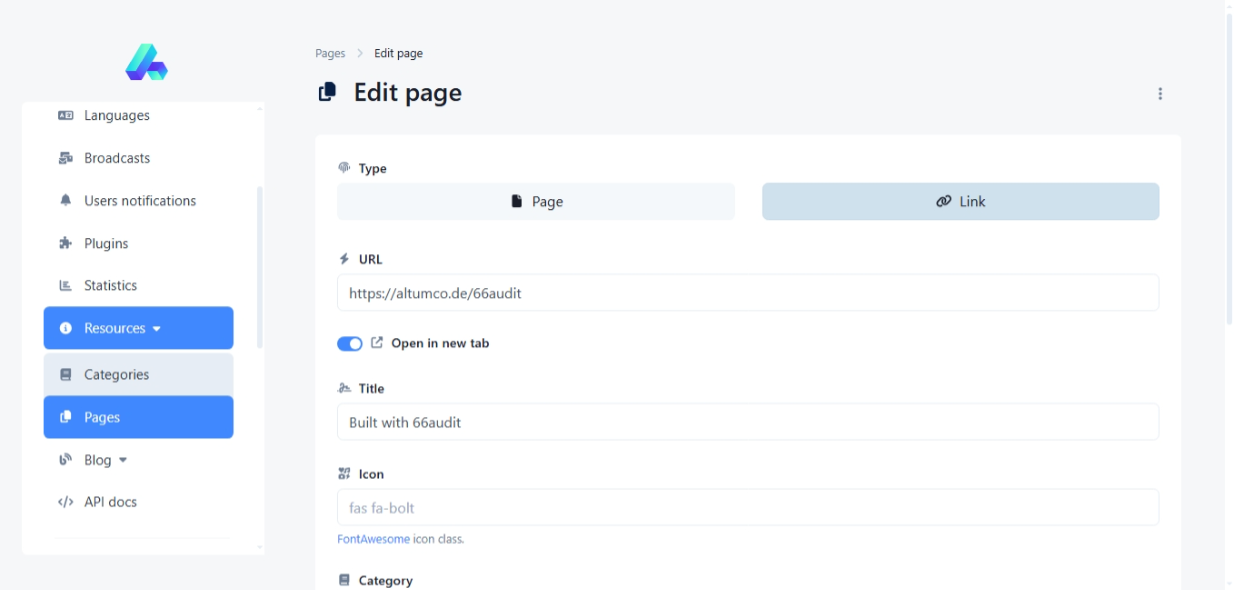Click the app logo in the sidebar
Viewport: 1234px width, 590px height.
coord(146,62)
